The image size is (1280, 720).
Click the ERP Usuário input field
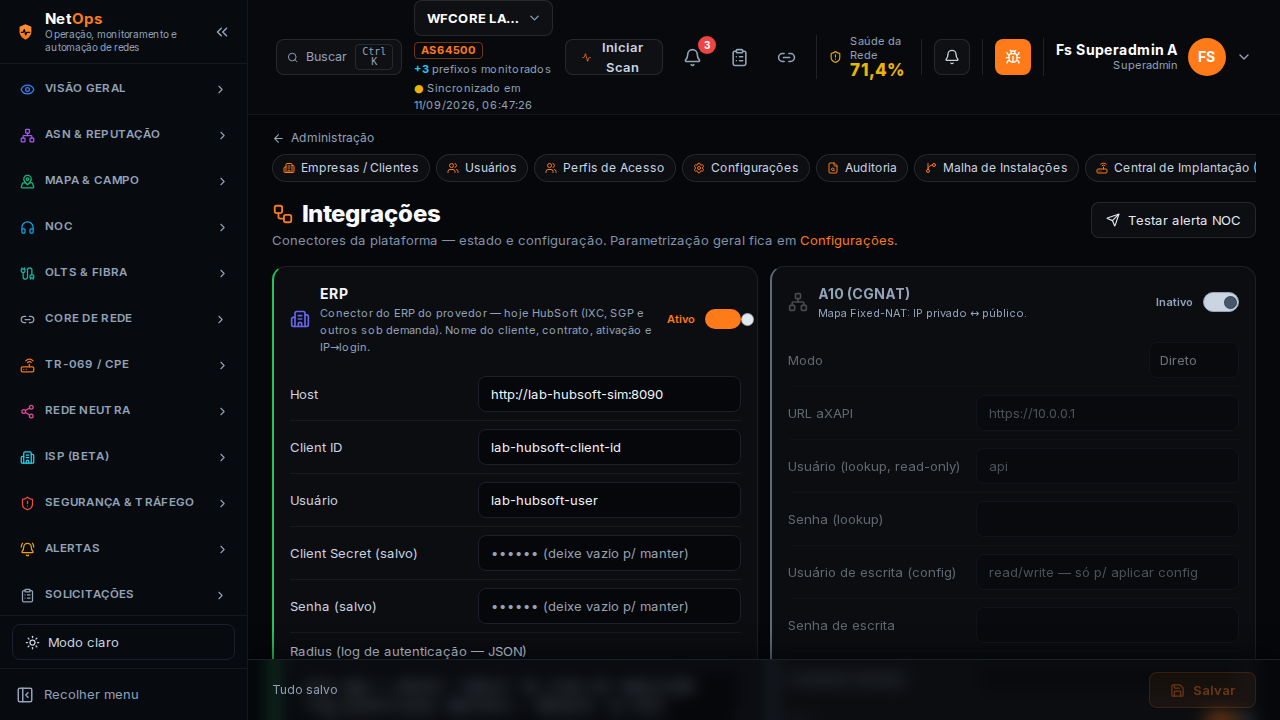609,500
